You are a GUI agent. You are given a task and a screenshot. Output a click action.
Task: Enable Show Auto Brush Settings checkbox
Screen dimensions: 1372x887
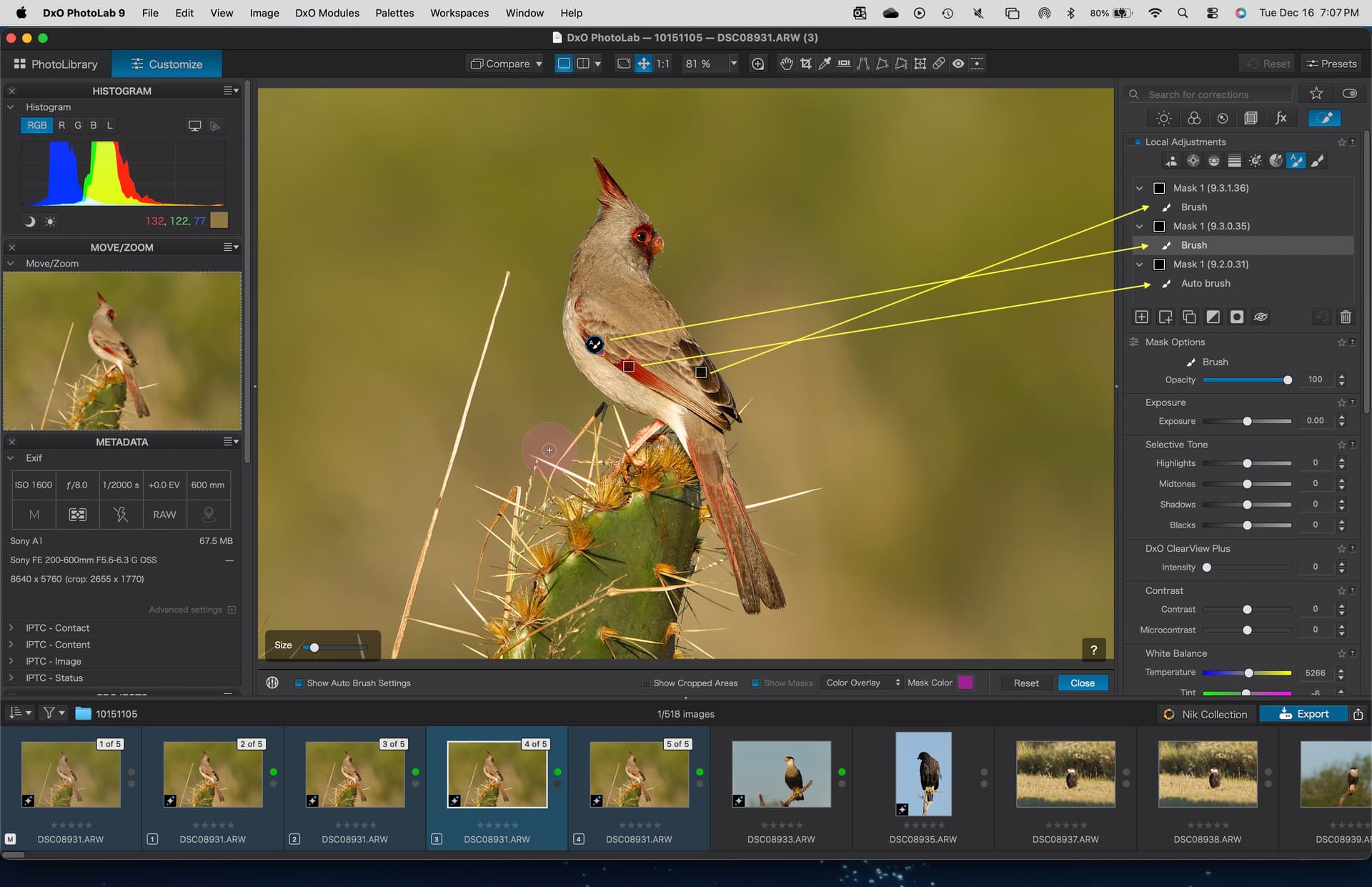click(x=299, y=683)
